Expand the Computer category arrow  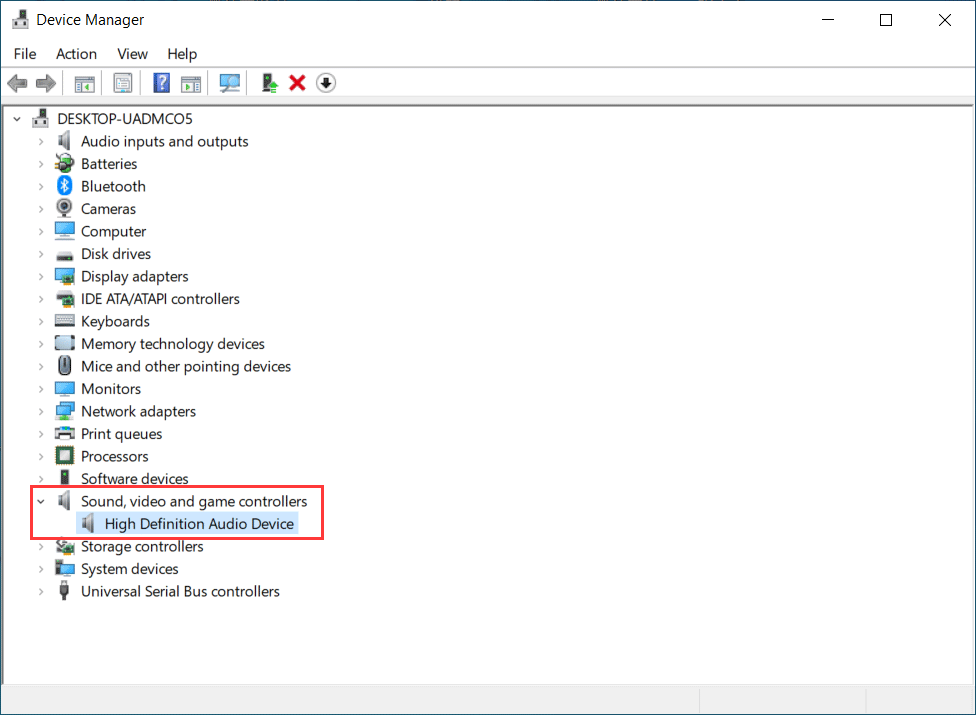click(x=41, y=231)
